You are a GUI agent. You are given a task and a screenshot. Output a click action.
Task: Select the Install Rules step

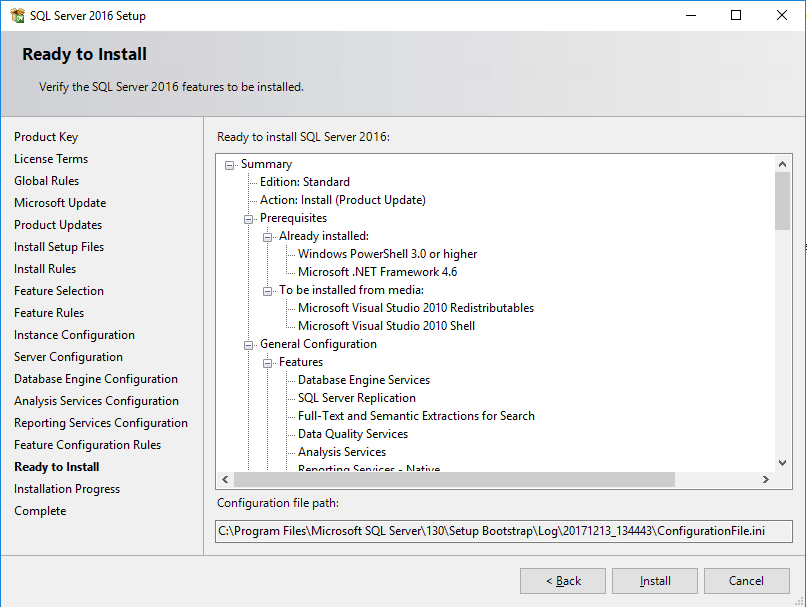(45, 269)
